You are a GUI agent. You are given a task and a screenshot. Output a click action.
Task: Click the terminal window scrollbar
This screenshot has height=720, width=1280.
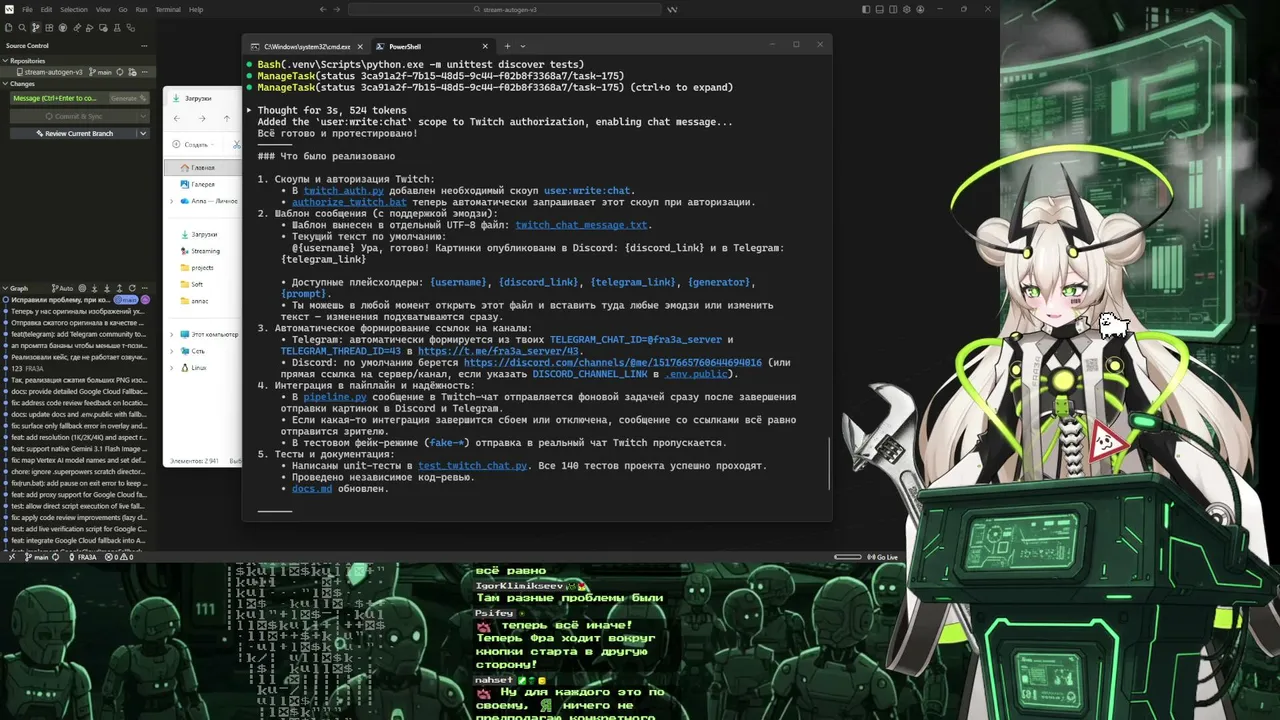(x=829, y=464)
